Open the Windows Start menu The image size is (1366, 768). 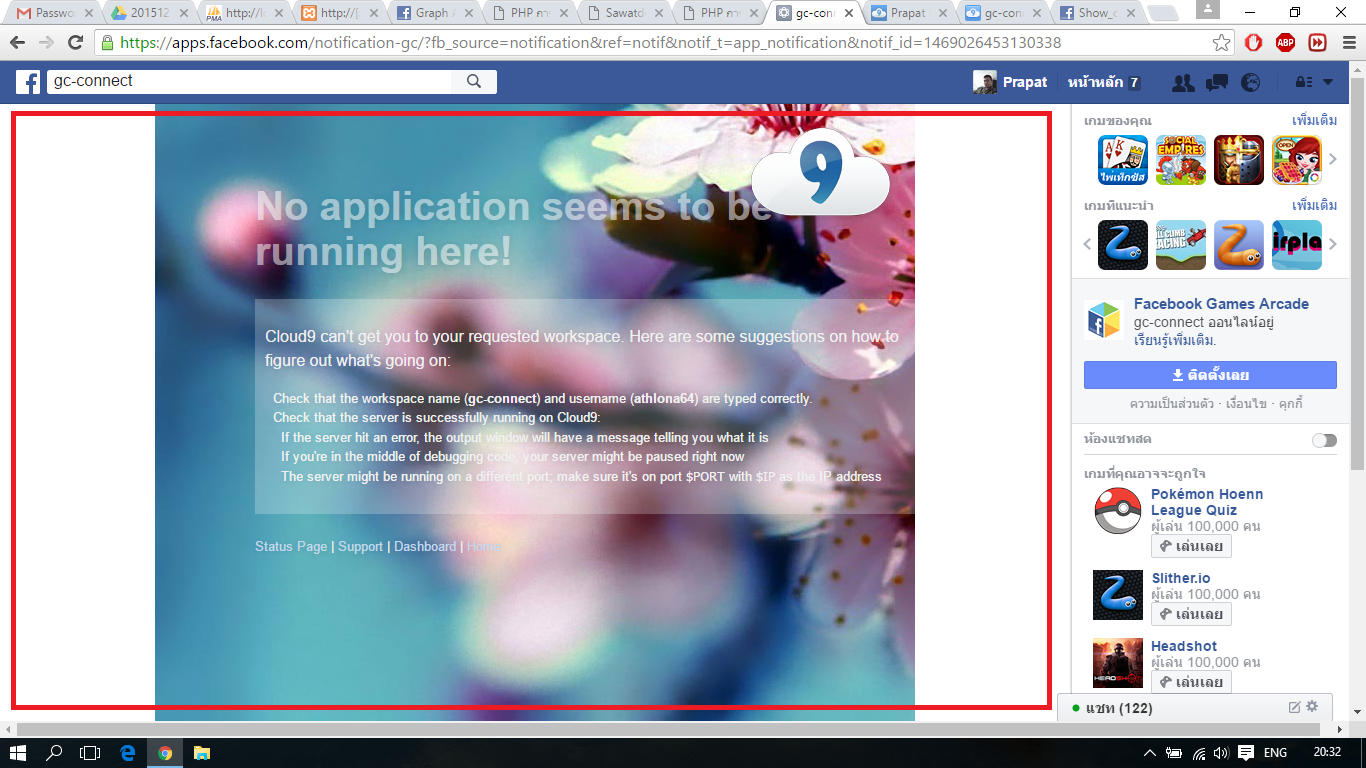[x=17, y=752]
